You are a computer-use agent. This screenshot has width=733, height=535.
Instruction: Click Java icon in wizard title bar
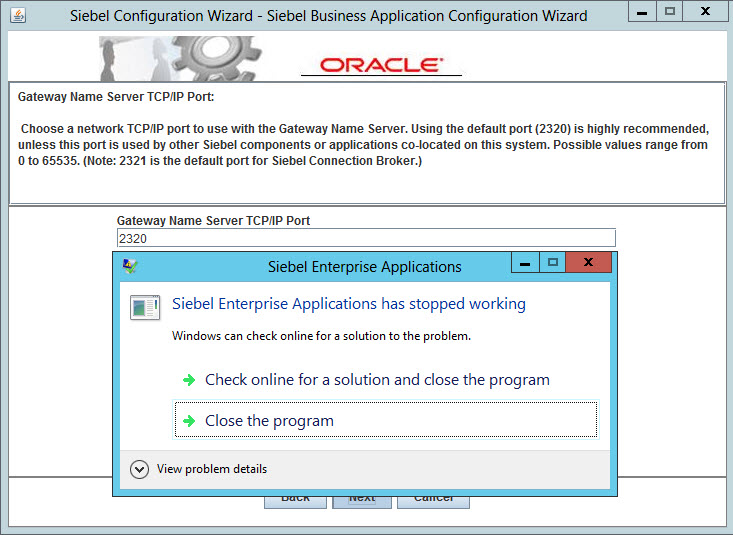18,15
